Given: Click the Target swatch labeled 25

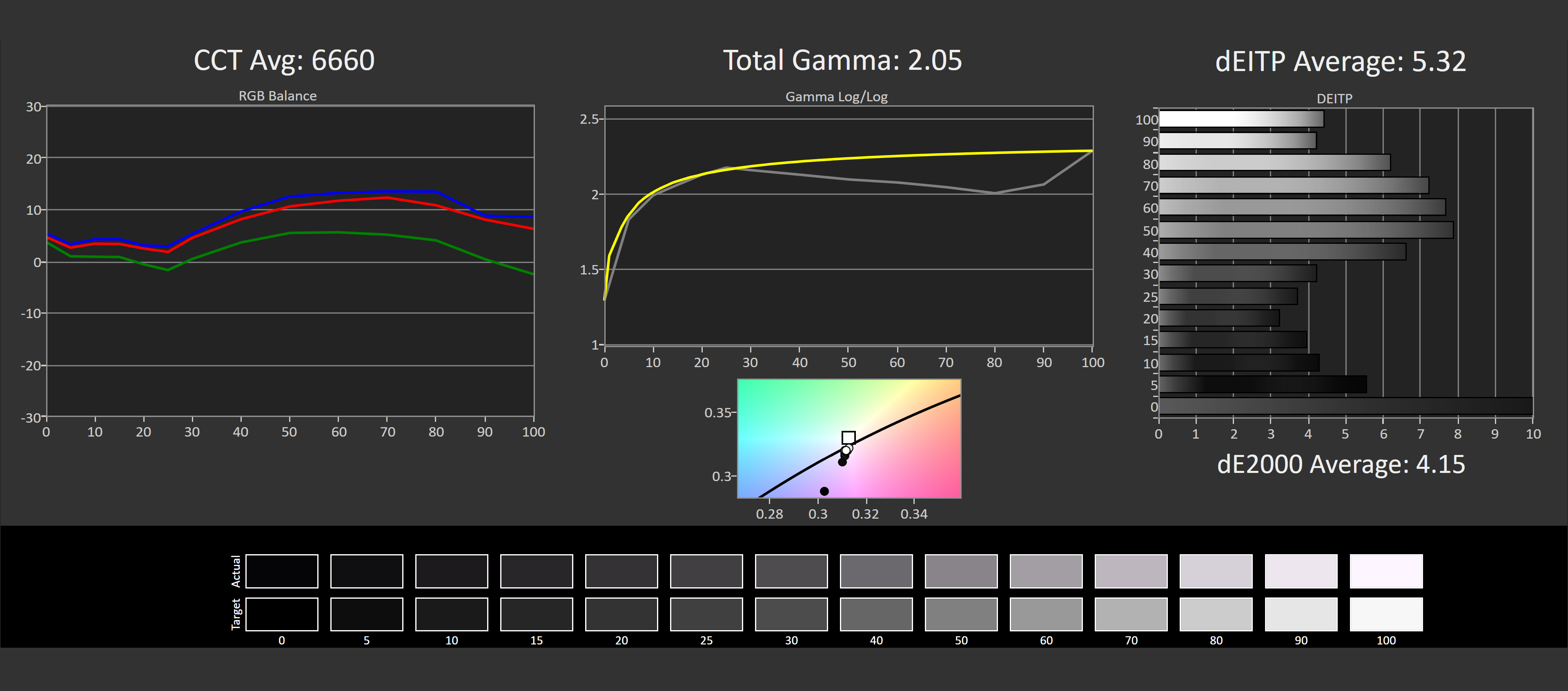Looking at the screenshot, I should (706, 614).
